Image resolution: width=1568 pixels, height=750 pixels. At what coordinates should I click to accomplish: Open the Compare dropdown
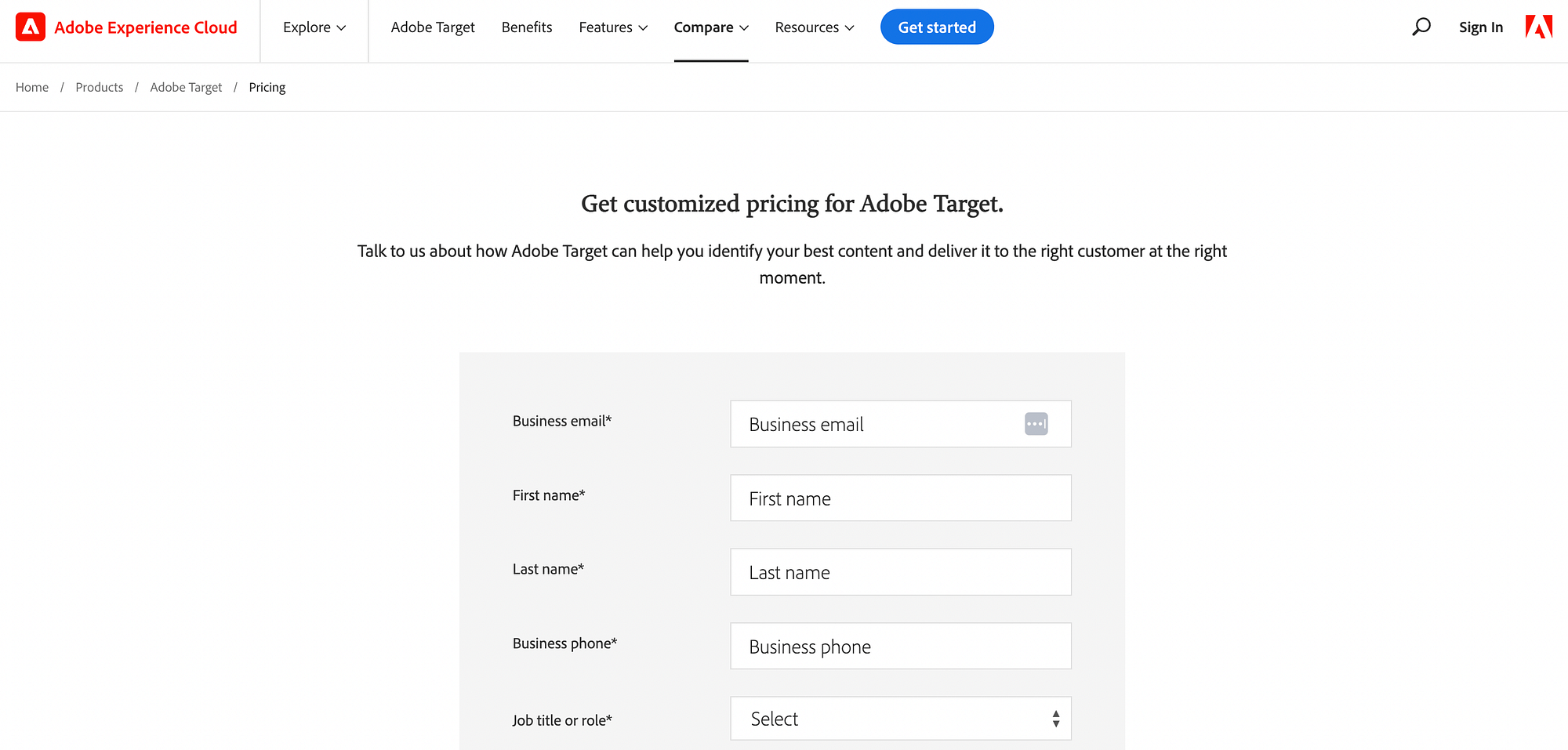[711, 27]
